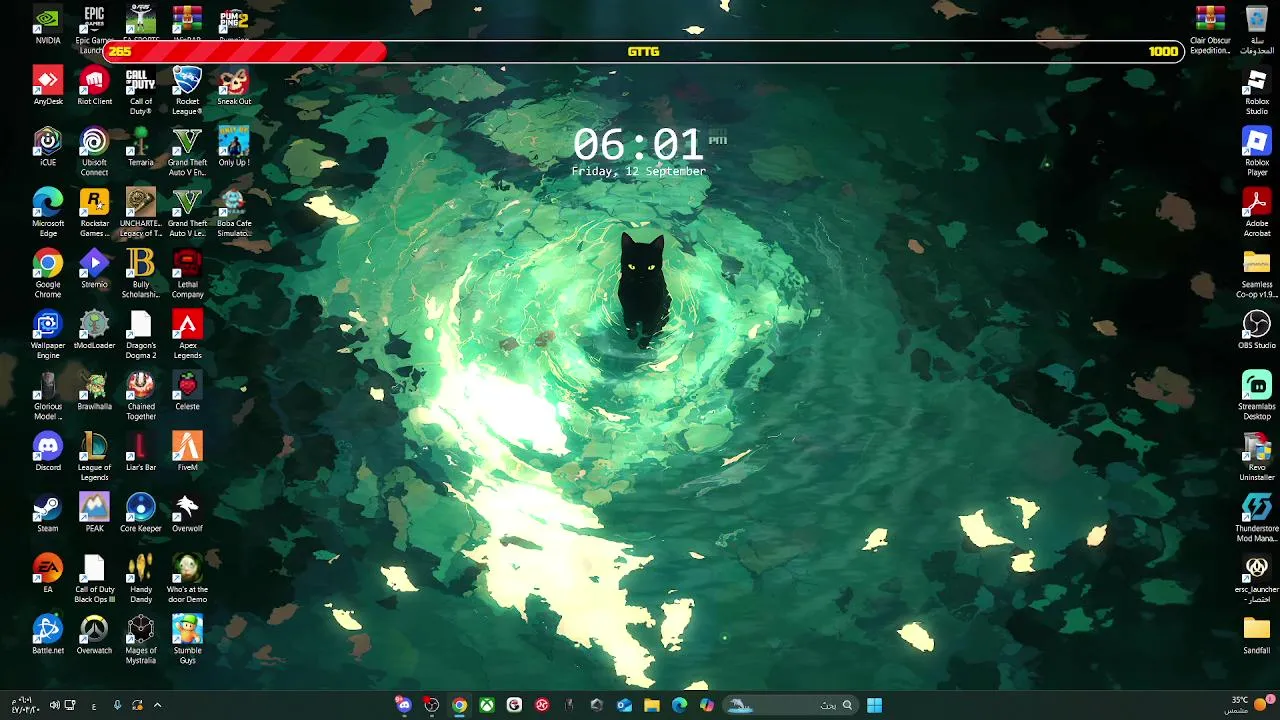Select the Microsoft Edge desktop shortcut

(47, 213)
